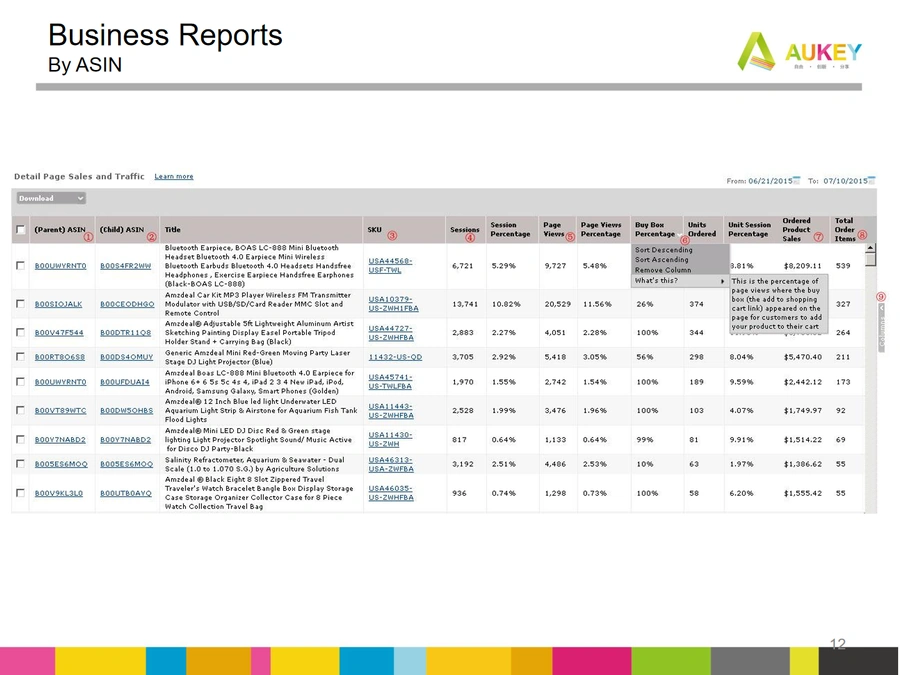Open SKU link USA46035-US-ZWHFBA
900x675 pixels.
point(391,493)
